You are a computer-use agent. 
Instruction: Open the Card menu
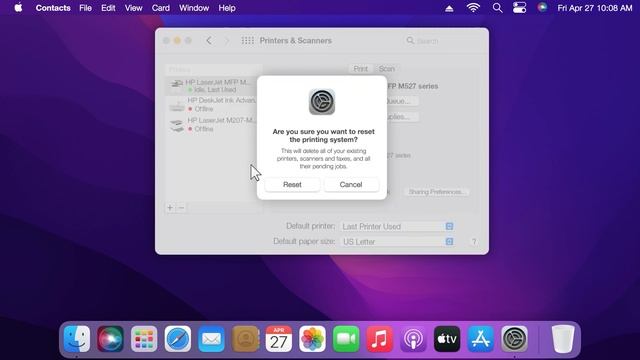(161, 8)
